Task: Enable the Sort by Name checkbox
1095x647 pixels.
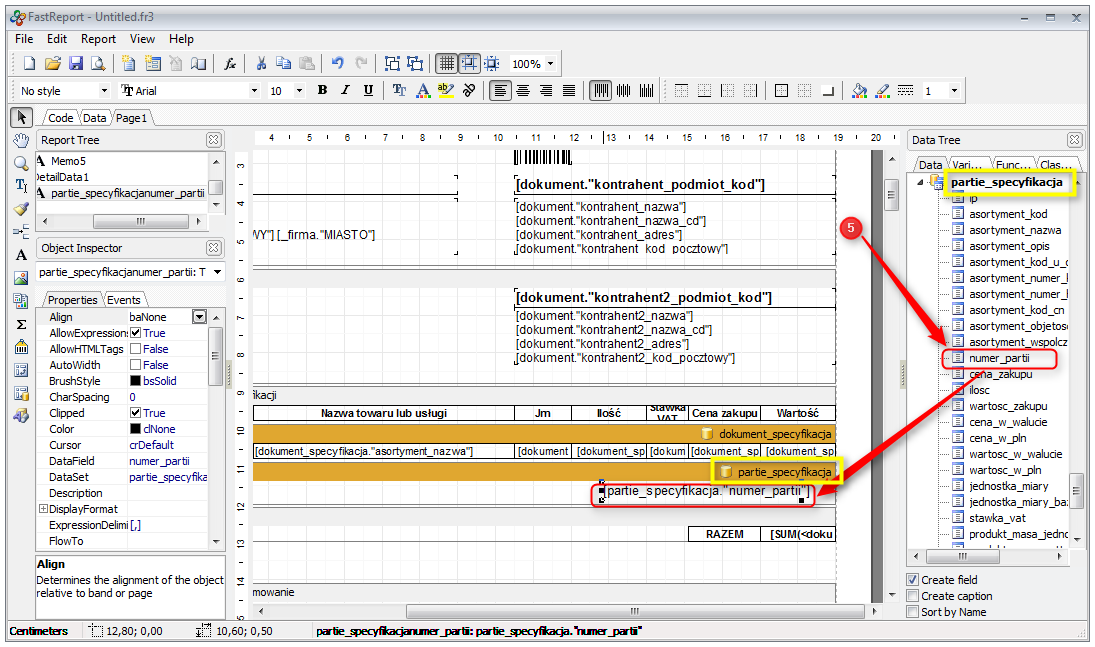Action: coord(912,612)
